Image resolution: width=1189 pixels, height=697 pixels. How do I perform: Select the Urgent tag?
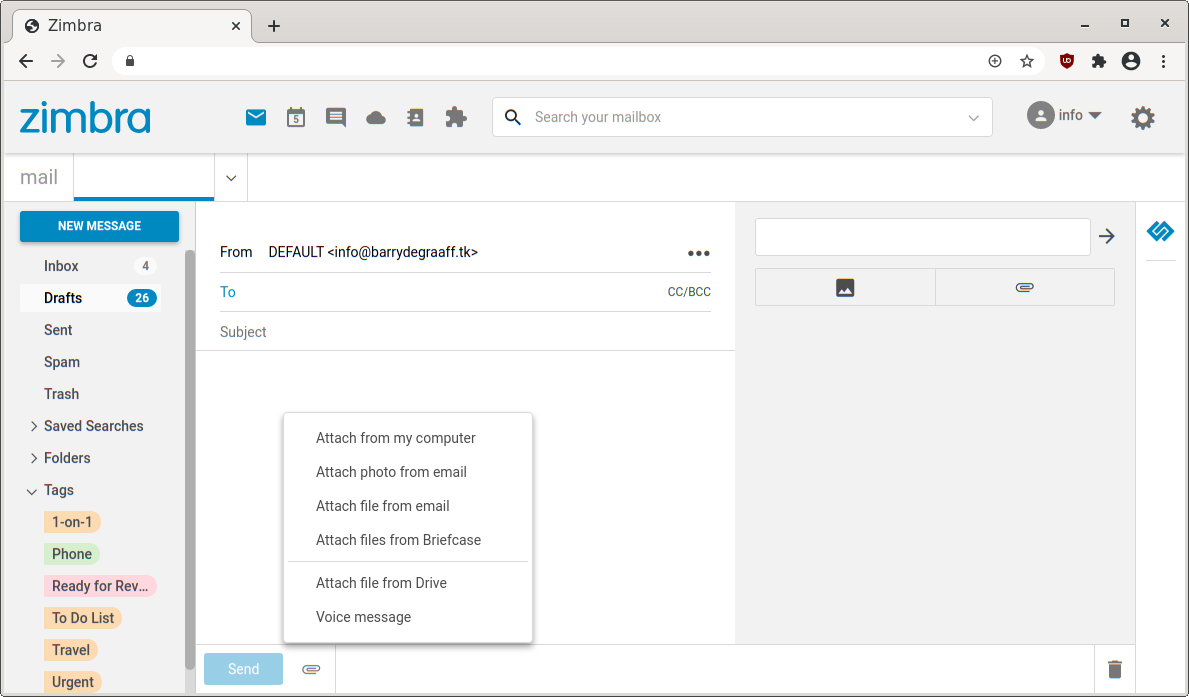(x=73, y=682)
